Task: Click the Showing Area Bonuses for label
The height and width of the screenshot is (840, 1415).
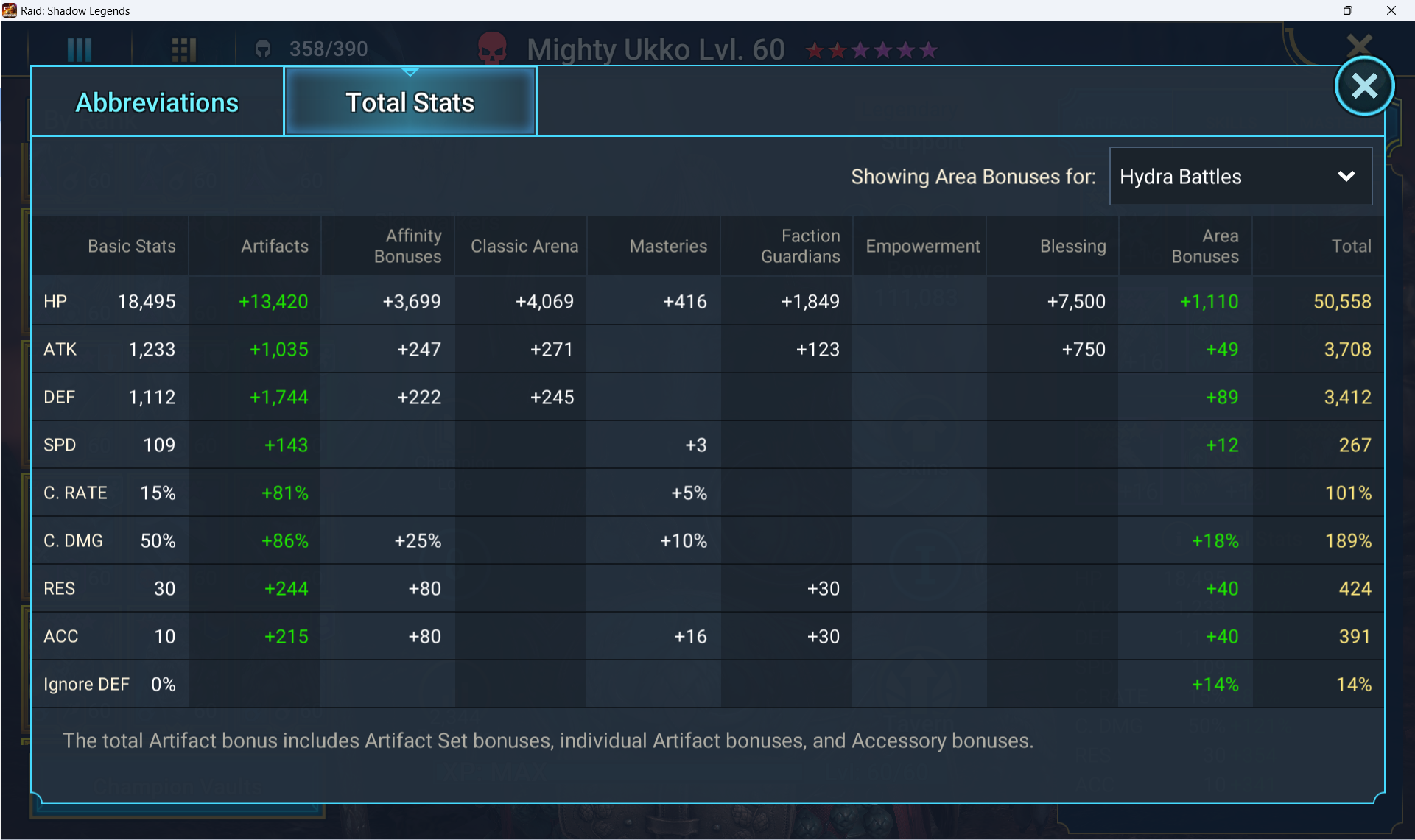Action: 973,177
